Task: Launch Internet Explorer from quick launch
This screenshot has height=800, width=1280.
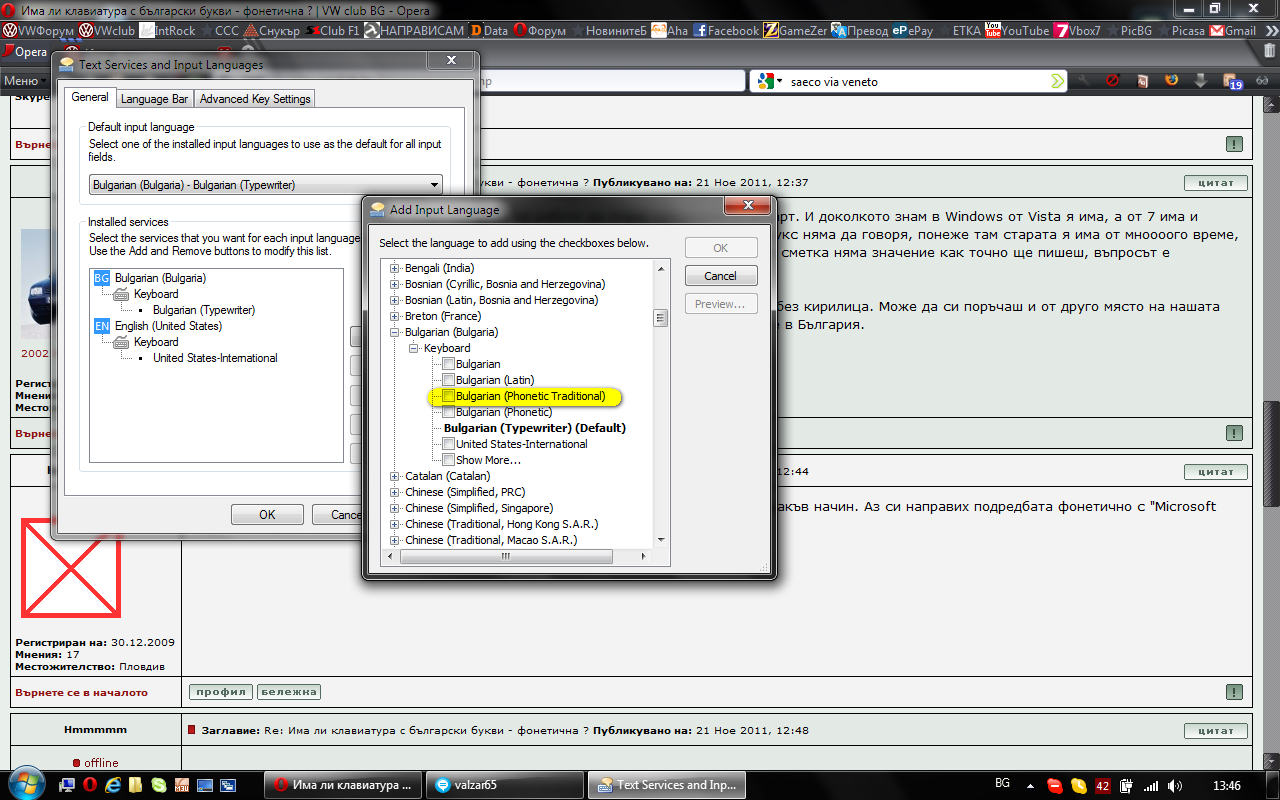Action: pos(112,785)
